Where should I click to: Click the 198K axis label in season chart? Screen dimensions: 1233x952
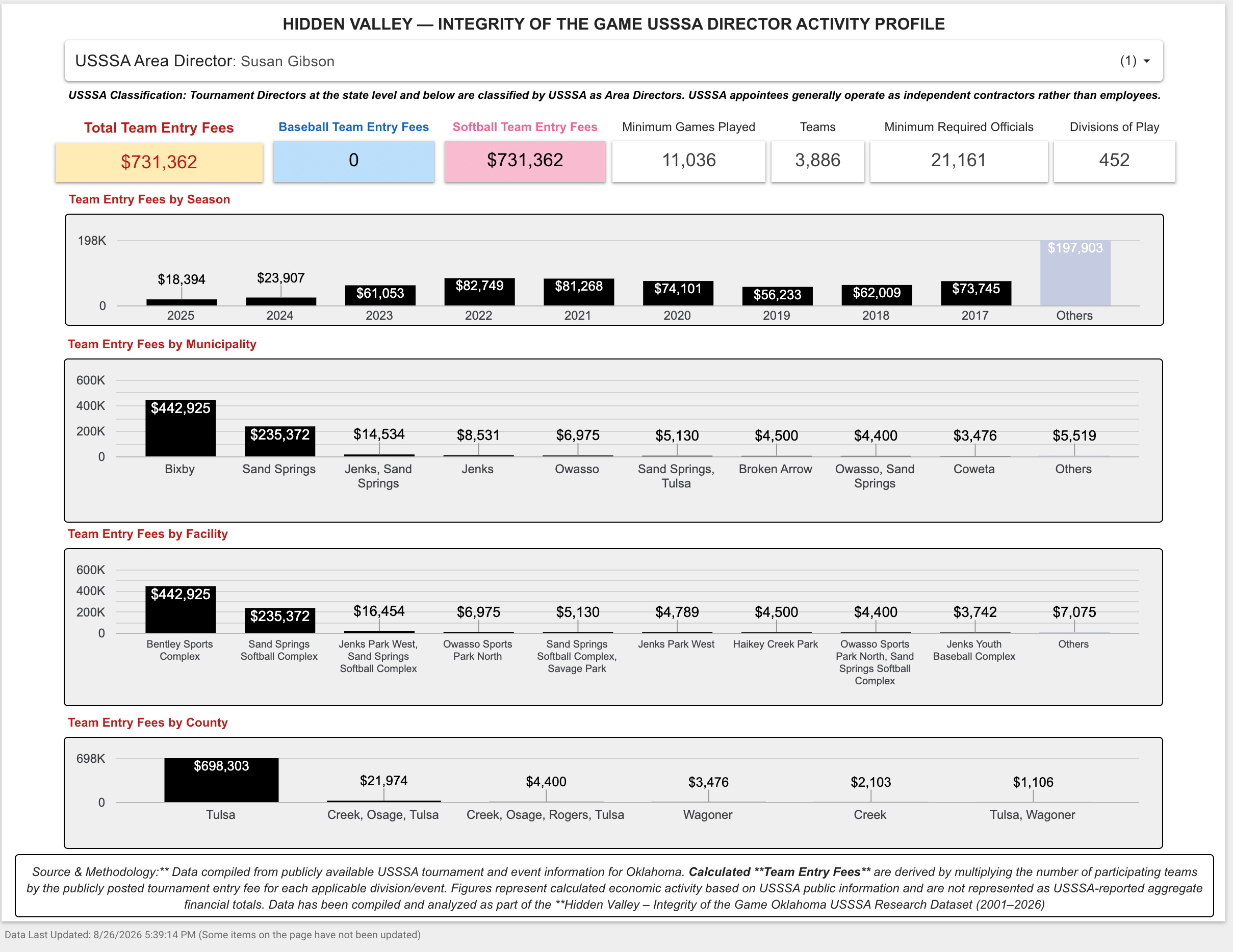[x=92, y=241]
